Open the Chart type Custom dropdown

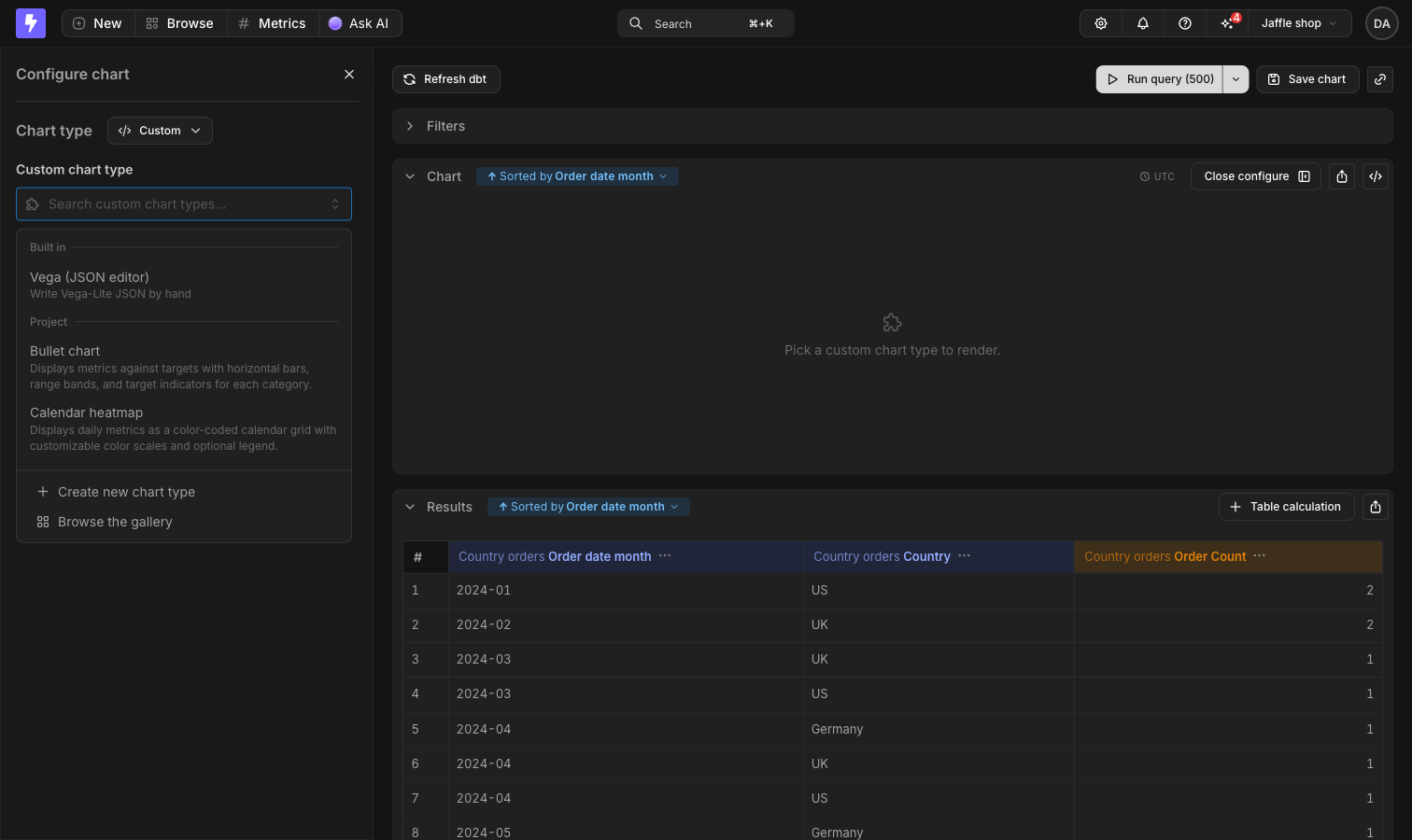coord(160,131)
